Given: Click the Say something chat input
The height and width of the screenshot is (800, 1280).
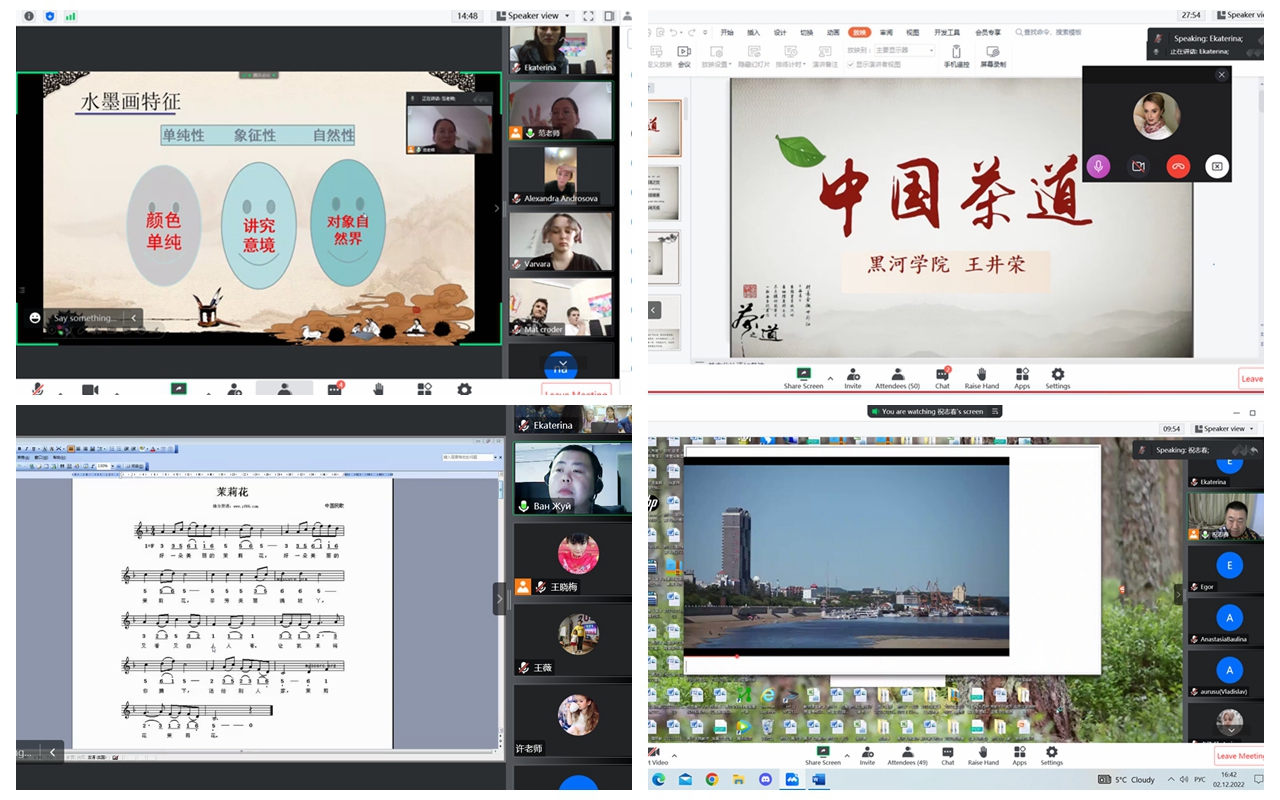Looking at the screenshot, I should click(84, 318).
